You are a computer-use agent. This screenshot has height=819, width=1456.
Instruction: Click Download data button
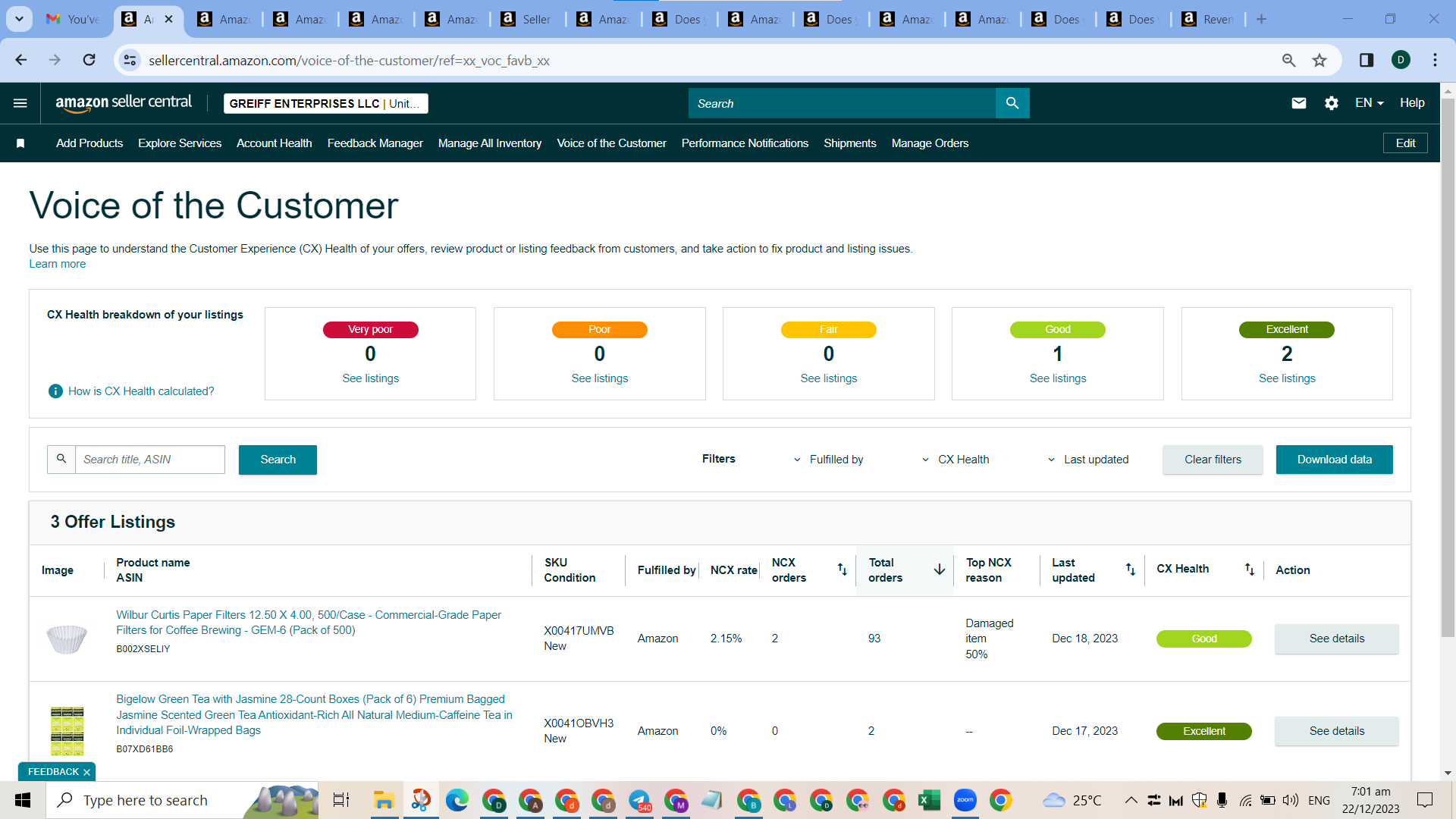click(x=1335, y=460)
